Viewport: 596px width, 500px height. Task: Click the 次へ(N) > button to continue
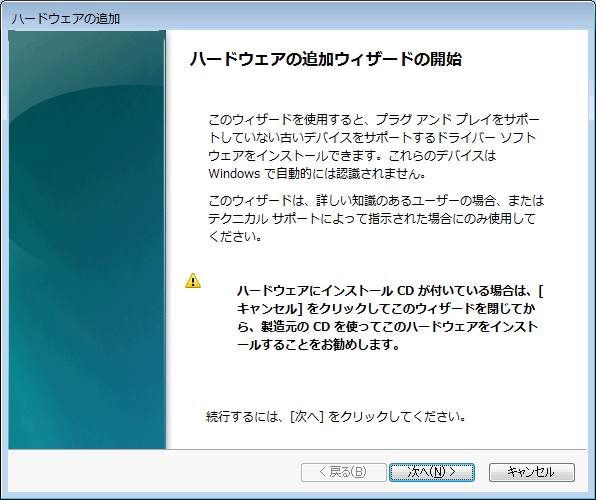pos(432,472)
